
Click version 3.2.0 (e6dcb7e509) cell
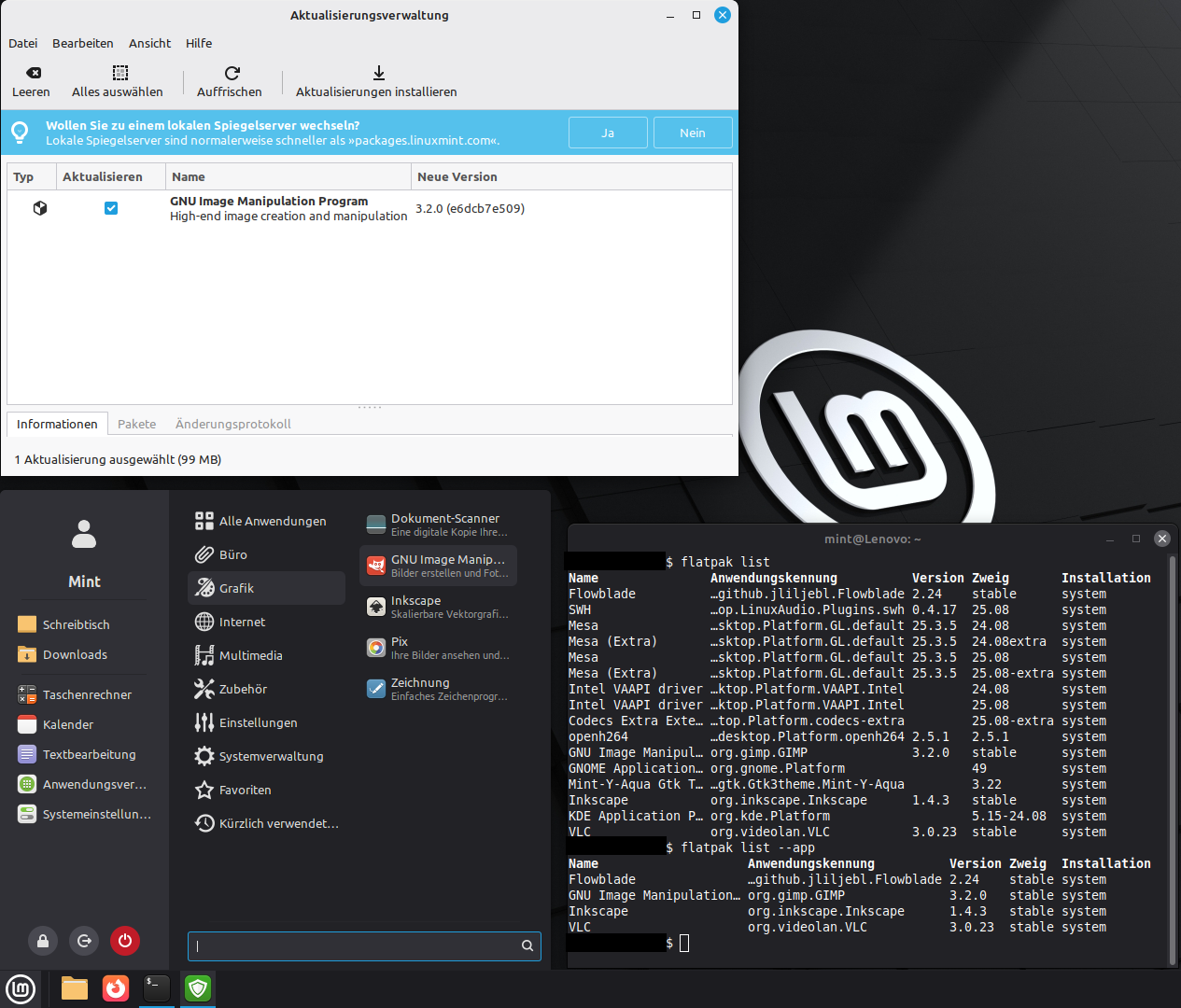pos(471,208)
